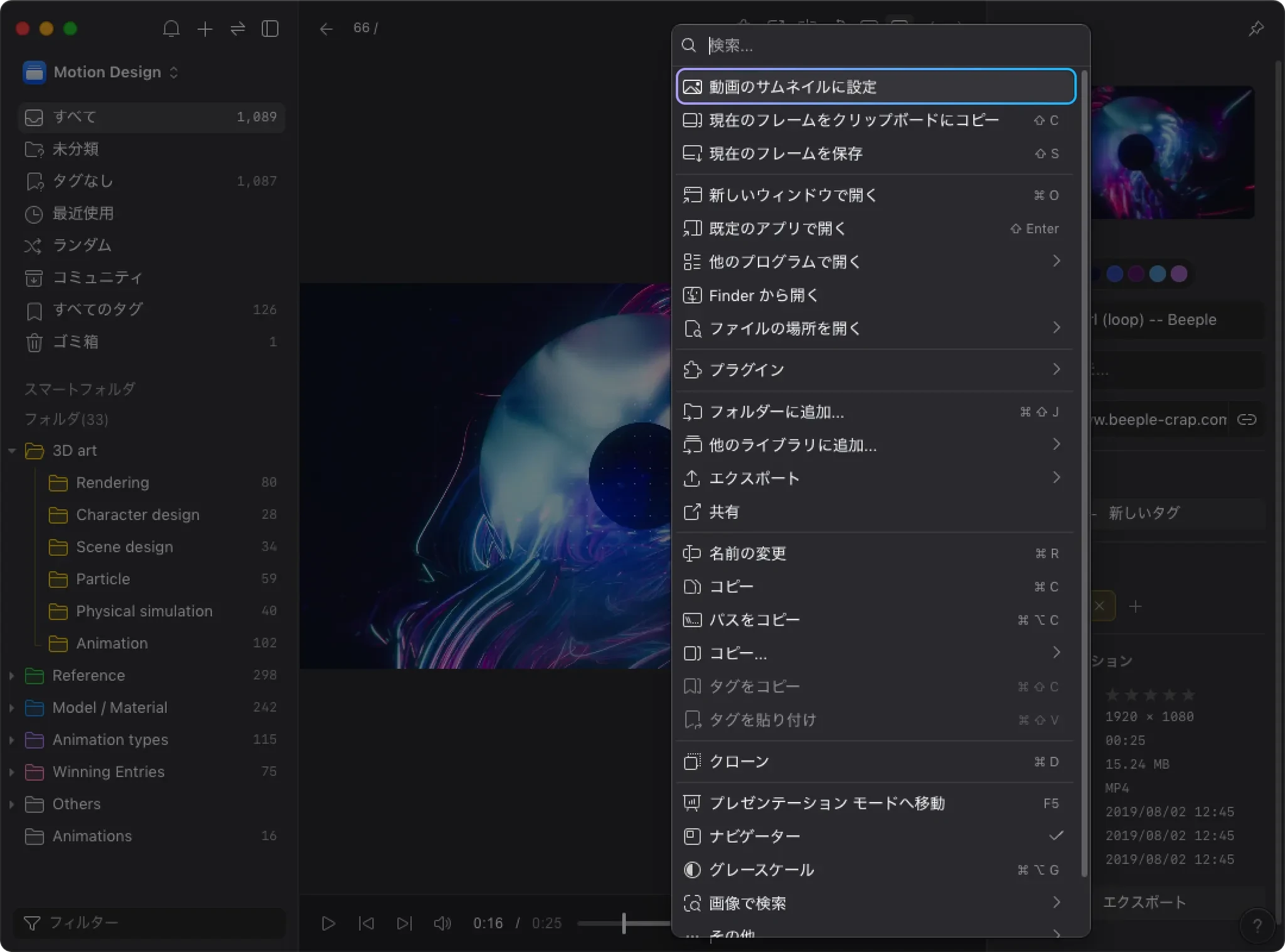Expand the Animation types folder
The width and height of the screenshot is (1285, 952).
pos(12,740)
